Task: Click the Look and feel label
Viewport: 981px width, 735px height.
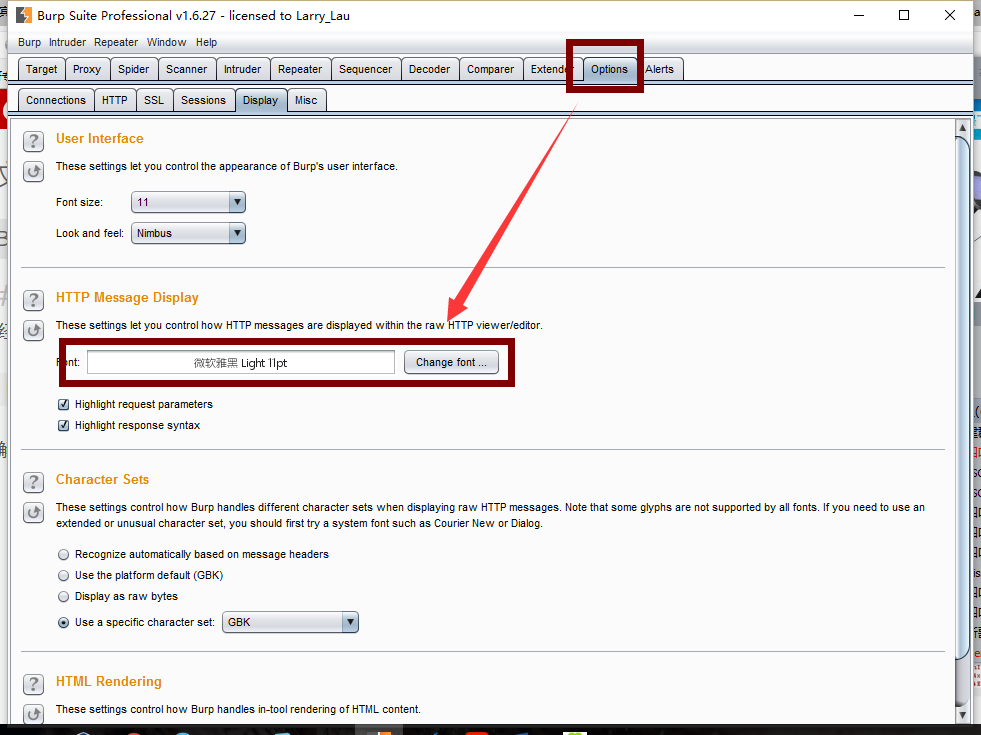Action: coord(90,233)
